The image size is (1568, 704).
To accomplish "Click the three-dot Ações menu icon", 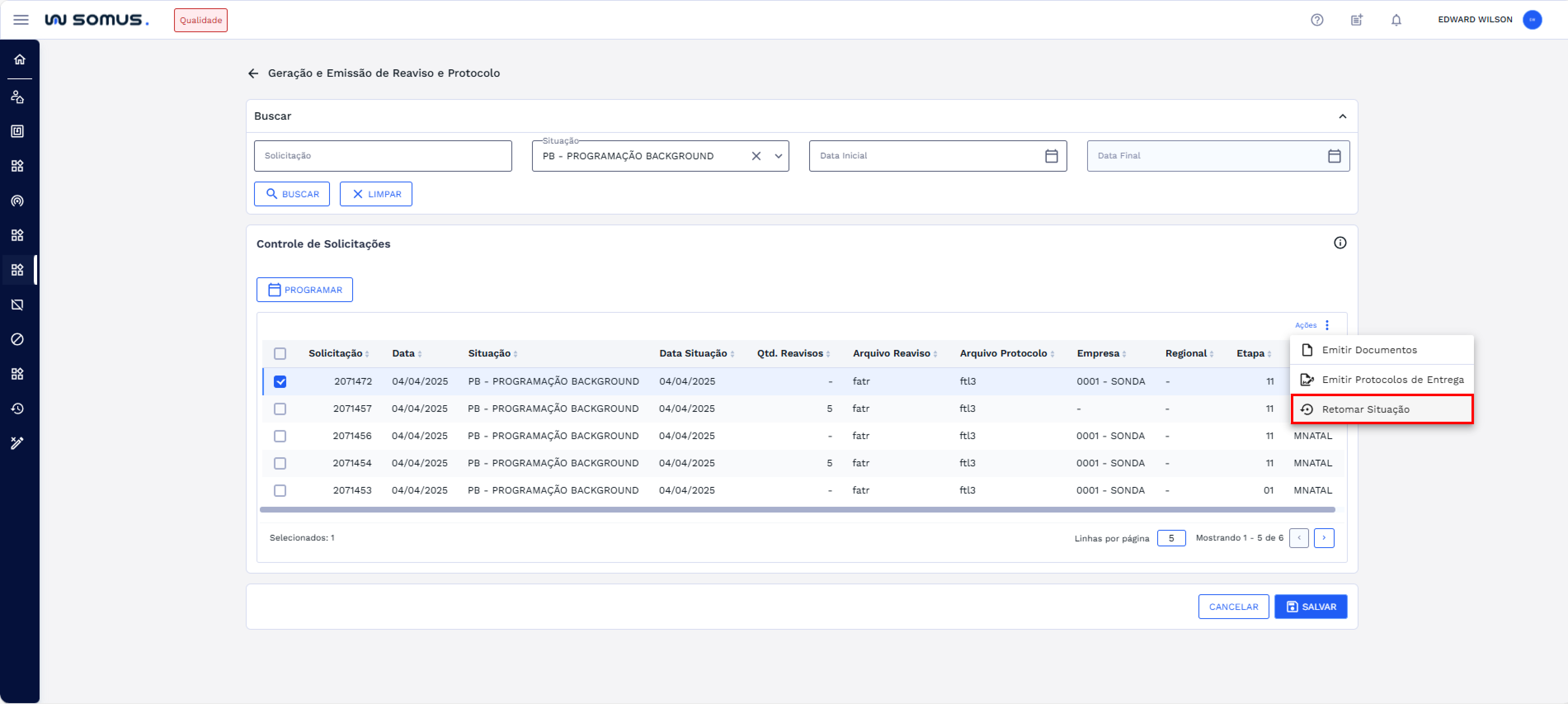I will [1327, 325].
